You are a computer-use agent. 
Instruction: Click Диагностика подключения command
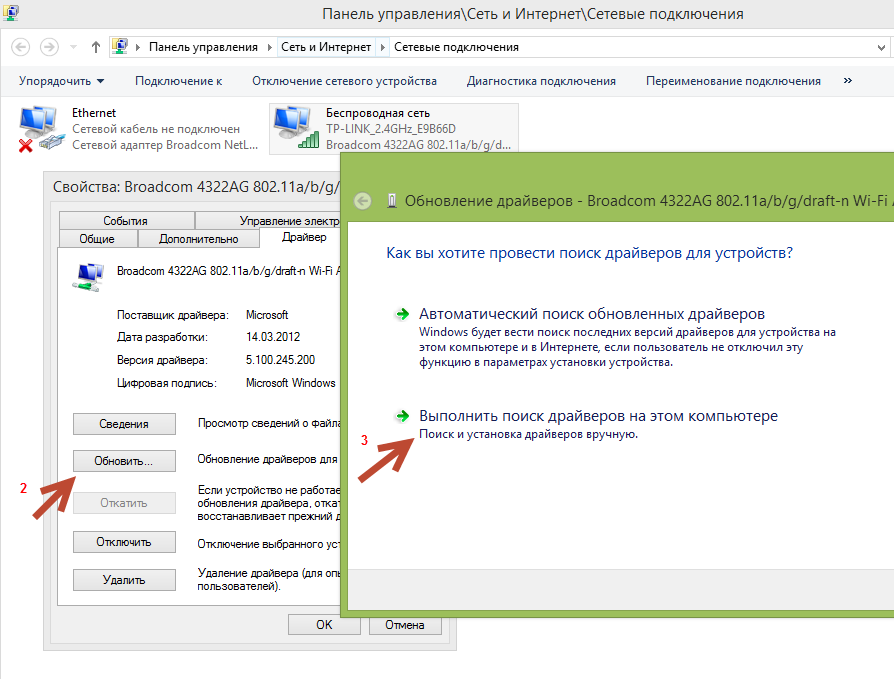(x=541, y=81)
